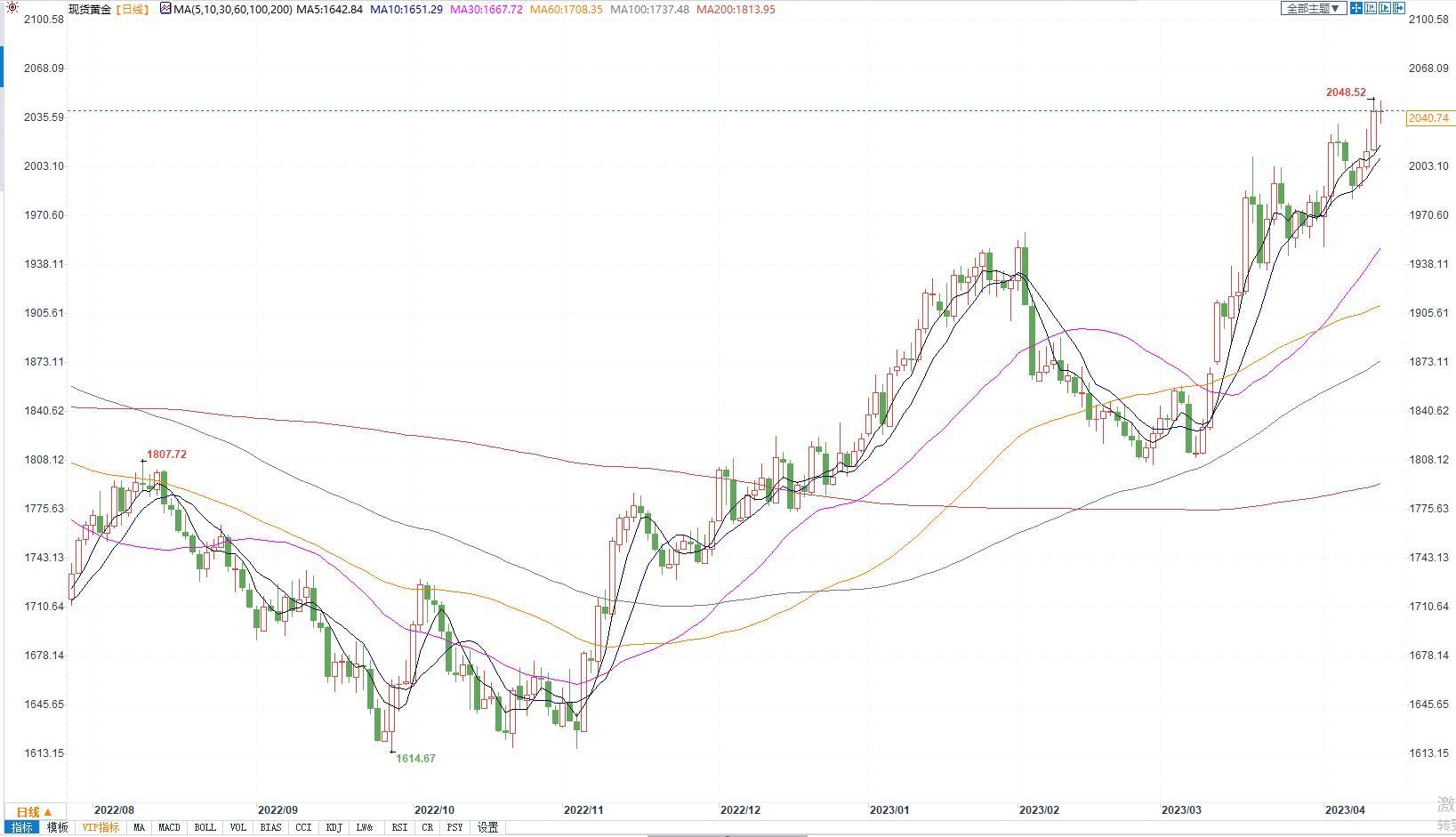Open 设置 in the indicator bar

click(487, 827)
